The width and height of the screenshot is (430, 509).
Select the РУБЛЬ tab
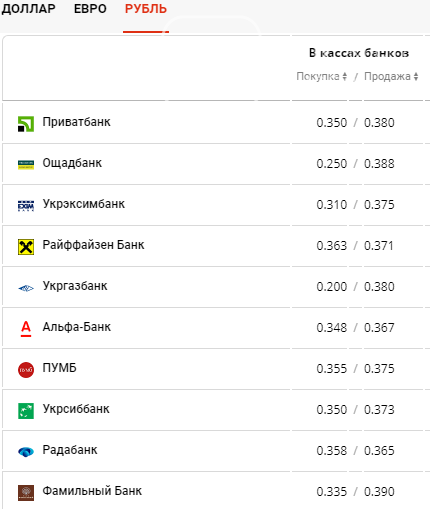[146, 9]
